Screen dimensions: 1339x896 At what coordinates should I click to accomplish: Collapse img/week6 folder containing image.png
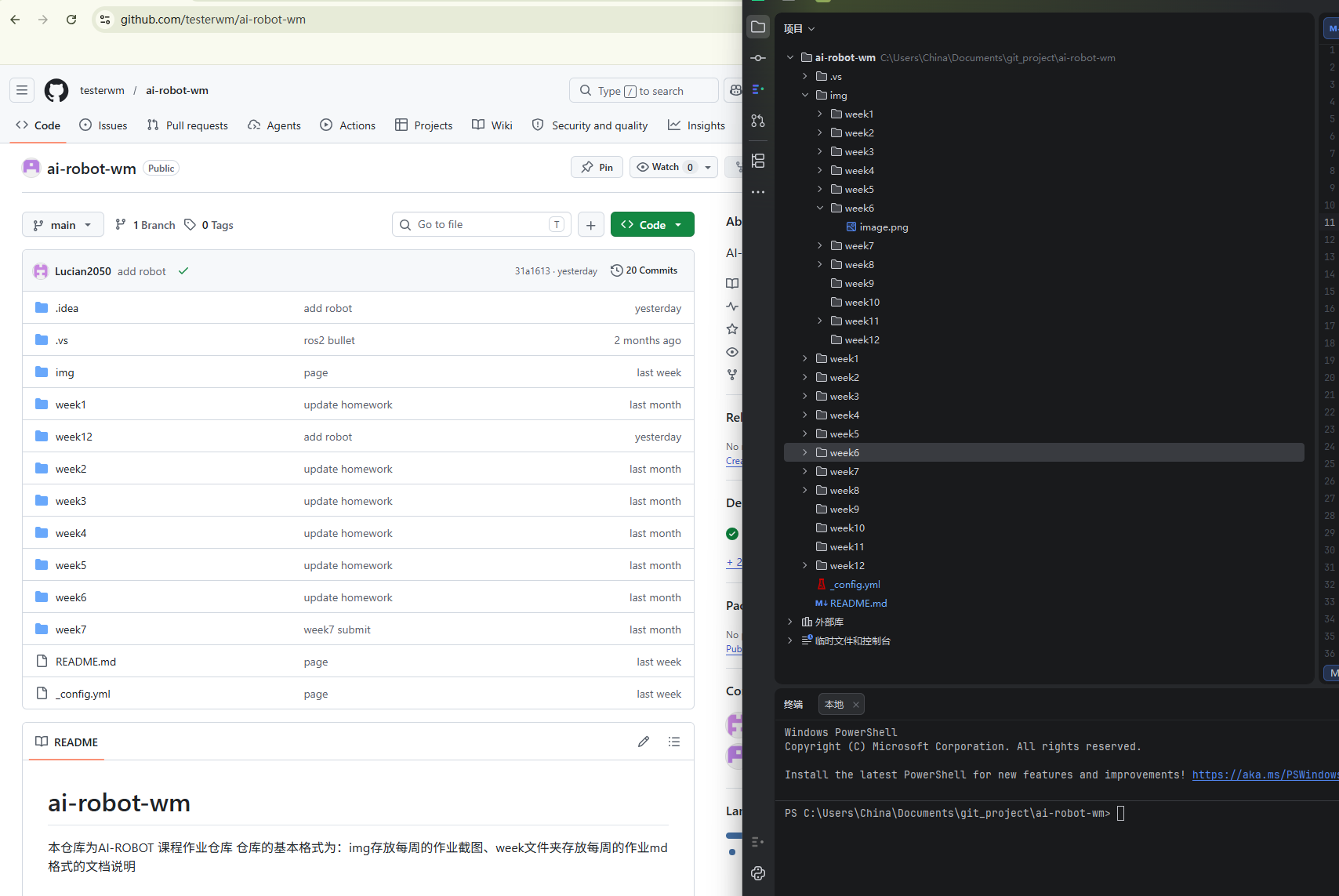coord(820,209)
